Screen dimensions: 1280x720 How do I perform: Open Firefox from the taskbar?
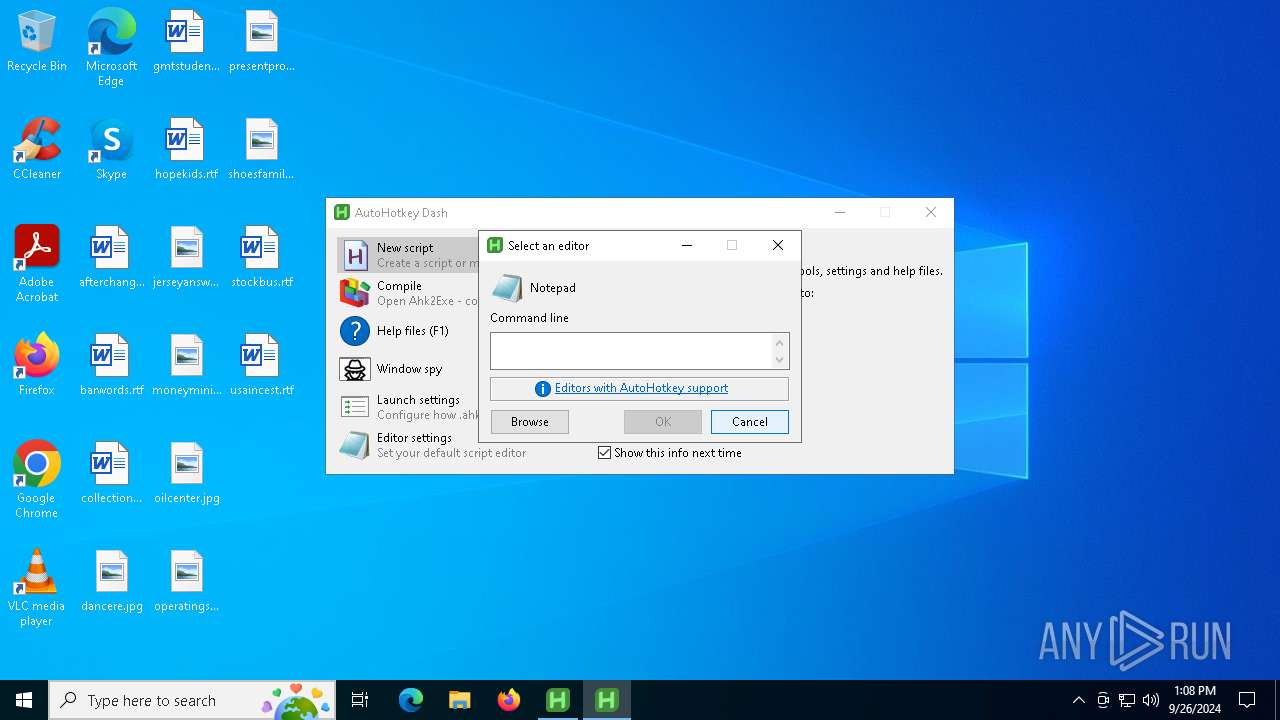tap(509, 700)
